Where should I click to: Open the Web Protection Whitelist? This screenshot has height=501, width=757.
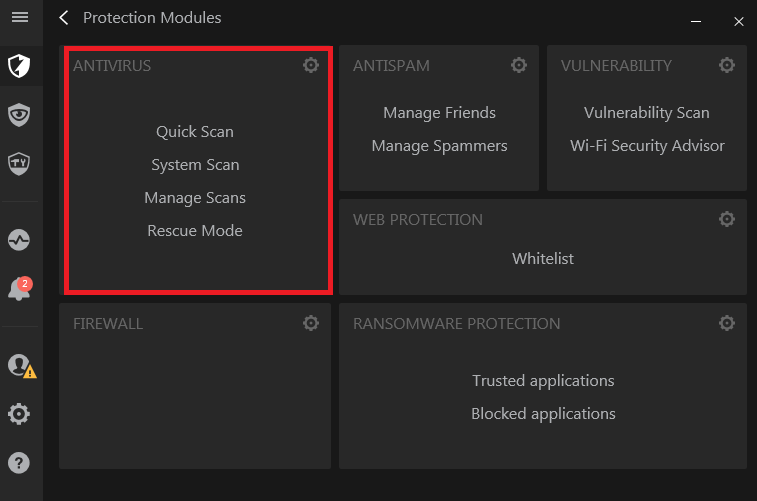point(543,258)
